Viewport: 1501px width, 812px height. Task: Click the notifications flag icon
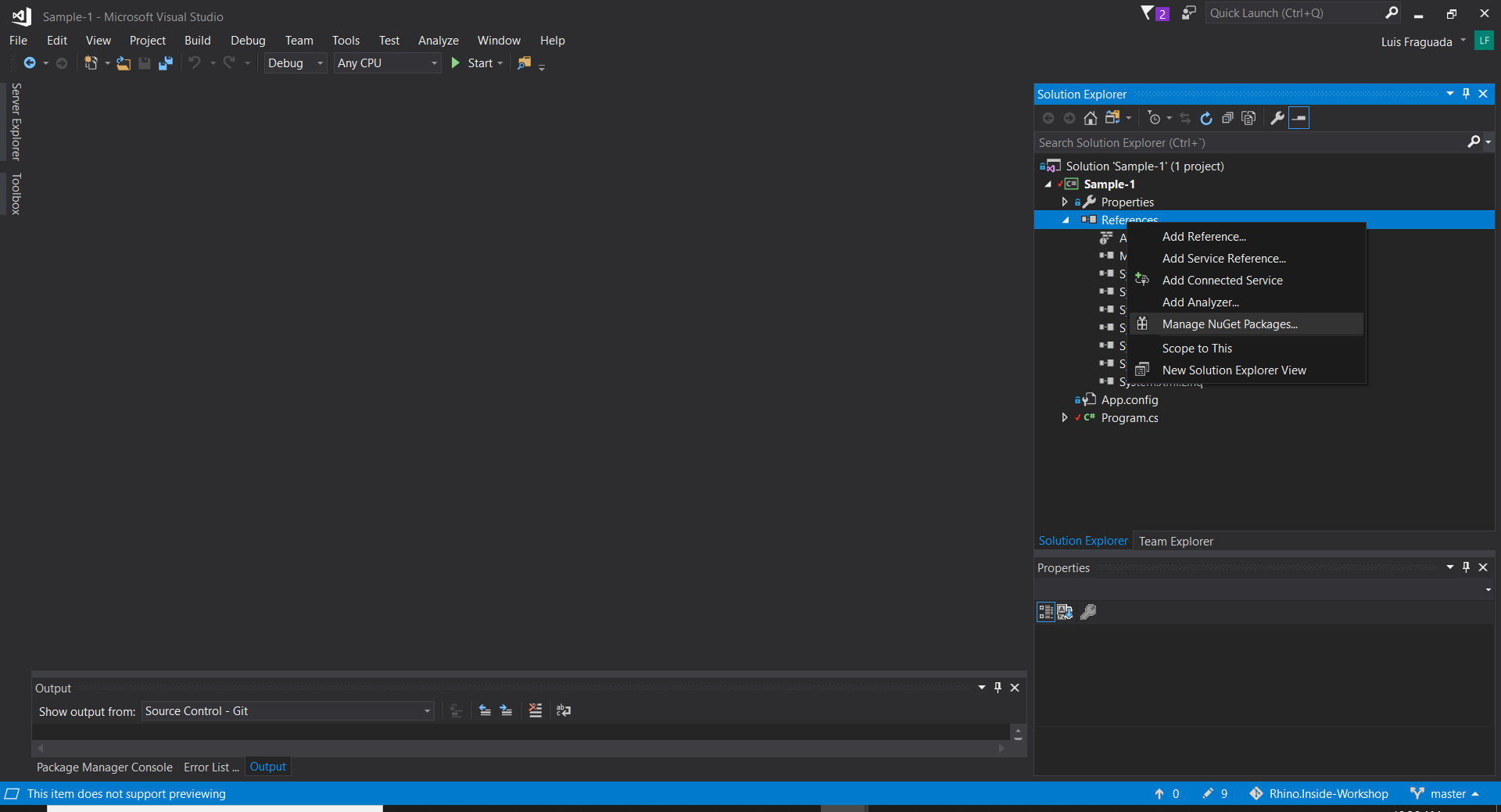(1148, 13)
